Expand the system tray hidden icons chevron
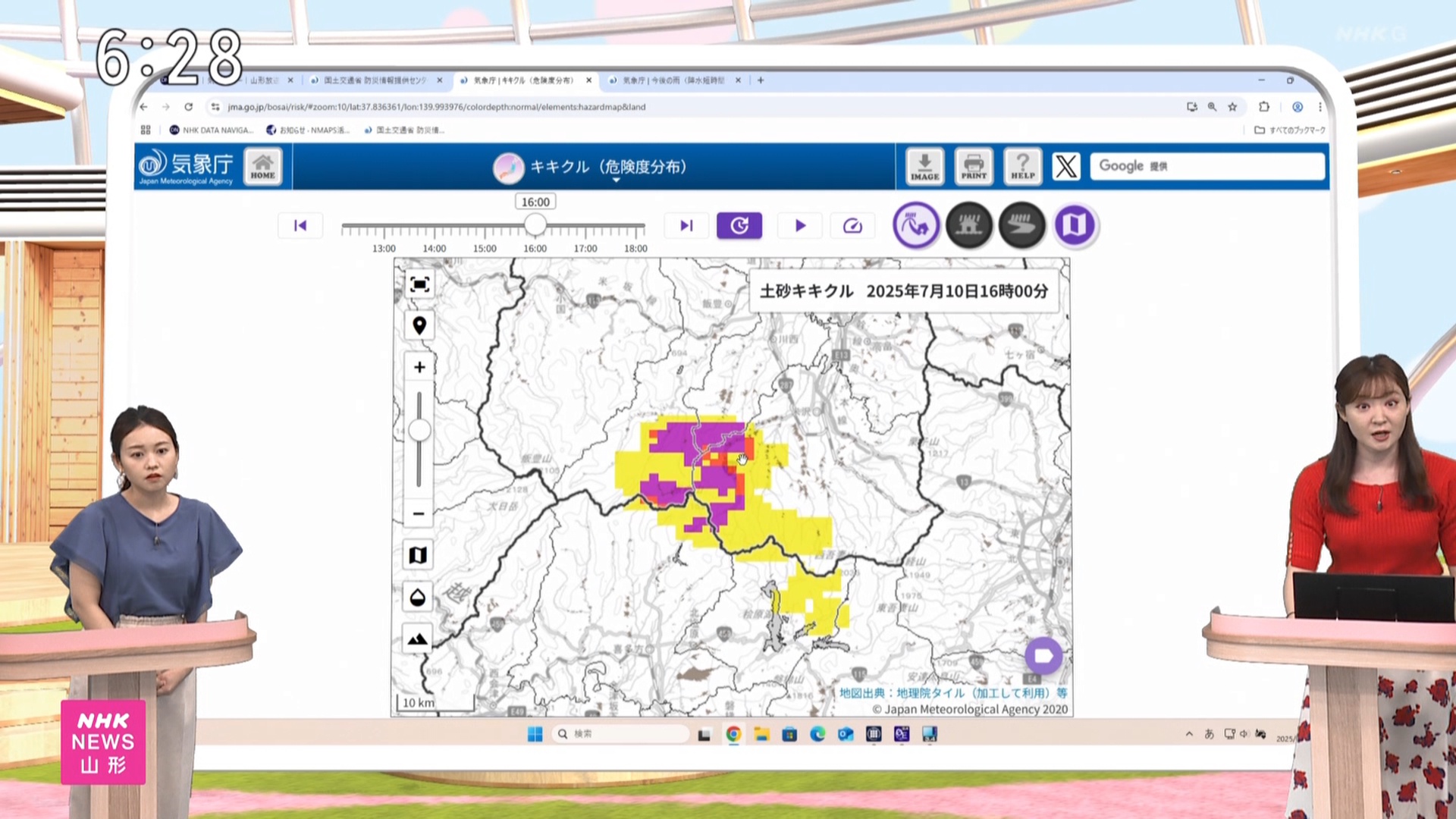Viewport: 1456px width, 819px height. [1189, 734]
